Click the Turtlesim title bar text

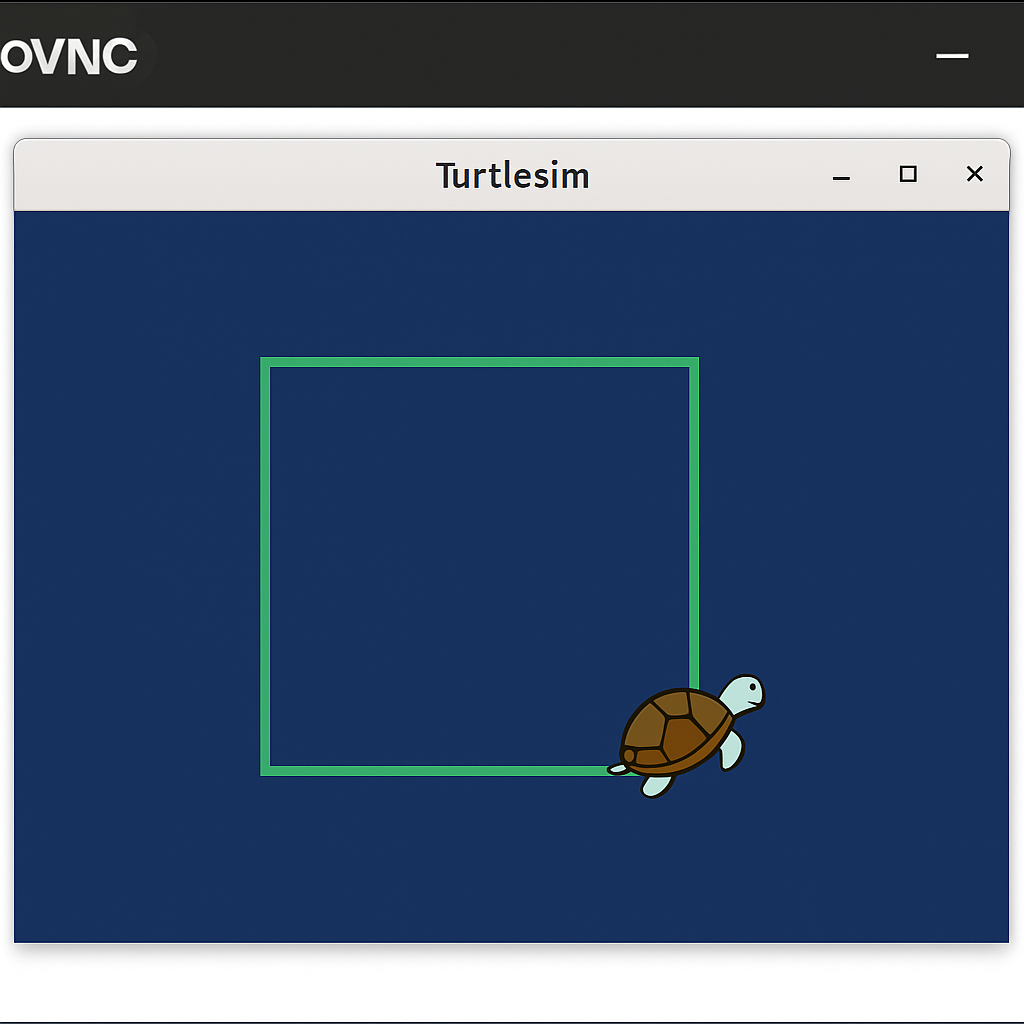click(513, 176)
